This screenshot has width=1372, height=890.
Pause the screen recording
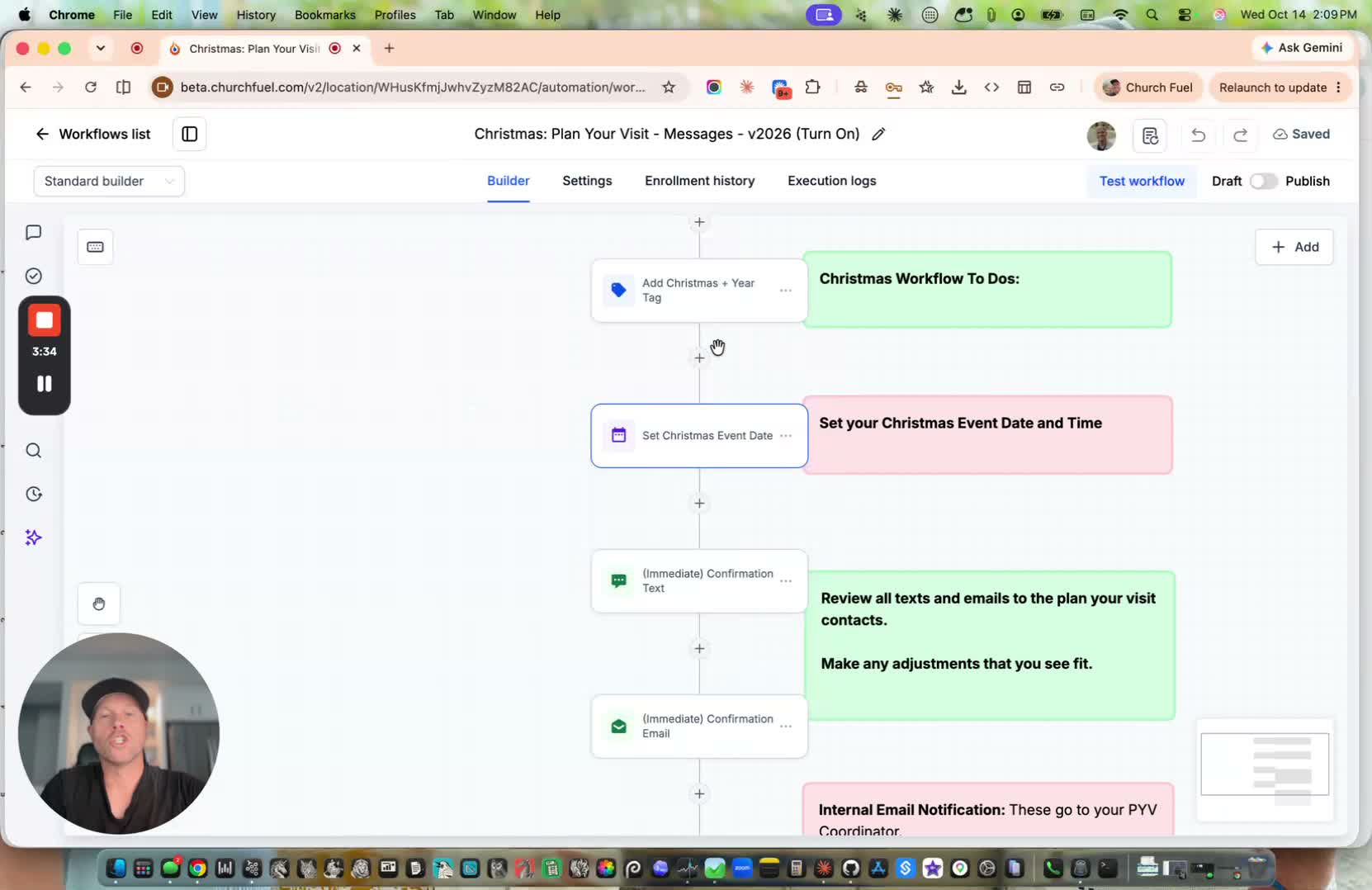pyautogui.click(x=45, y=384)
